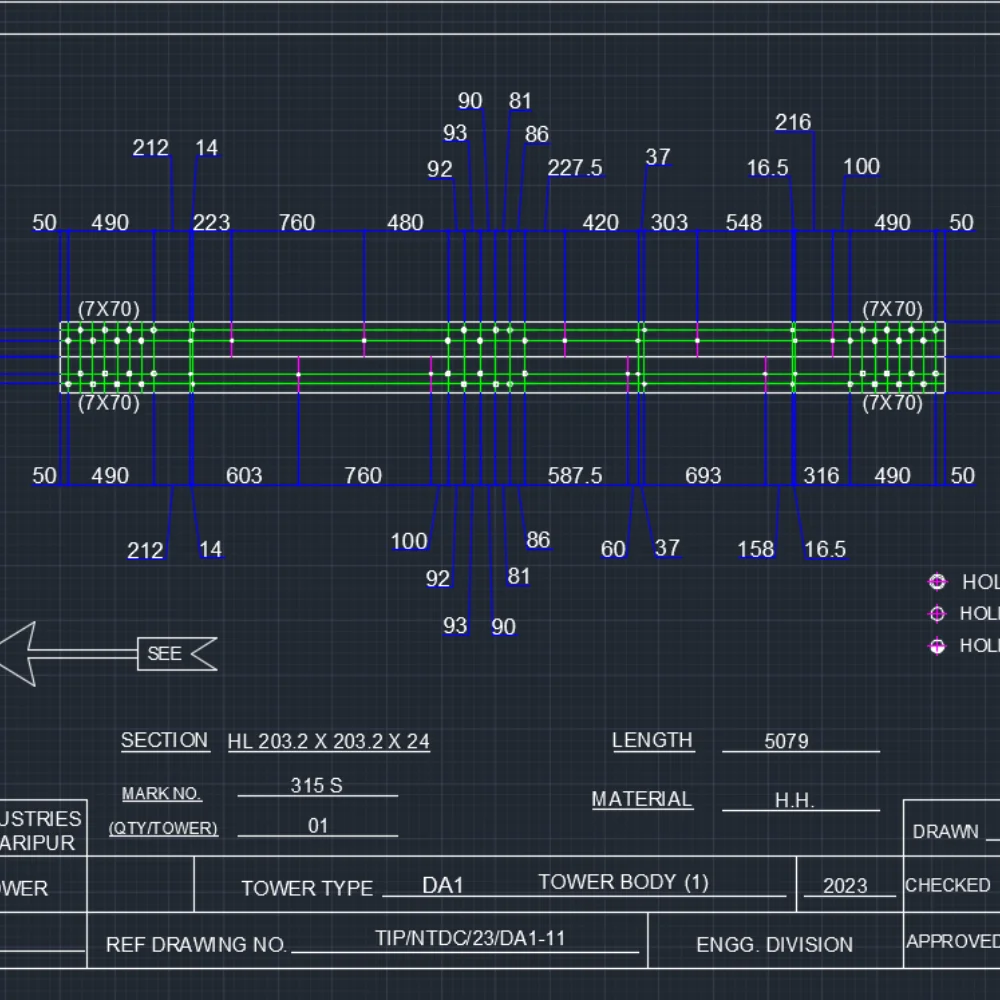Click the TOWER BODY (1) title text
Image resolution: width=1000 pixels, height=1000 pixels.
(623, 882)
